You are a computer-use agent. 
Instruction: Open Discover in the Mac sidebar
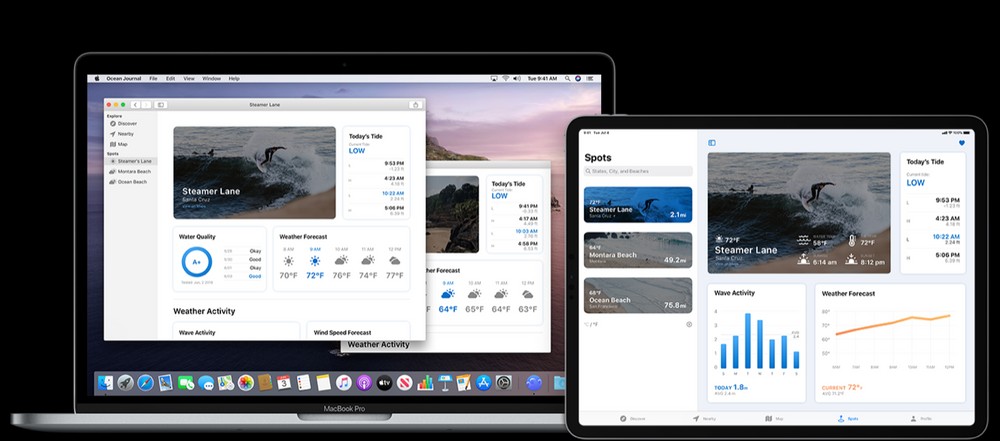[x=127, y=123]
